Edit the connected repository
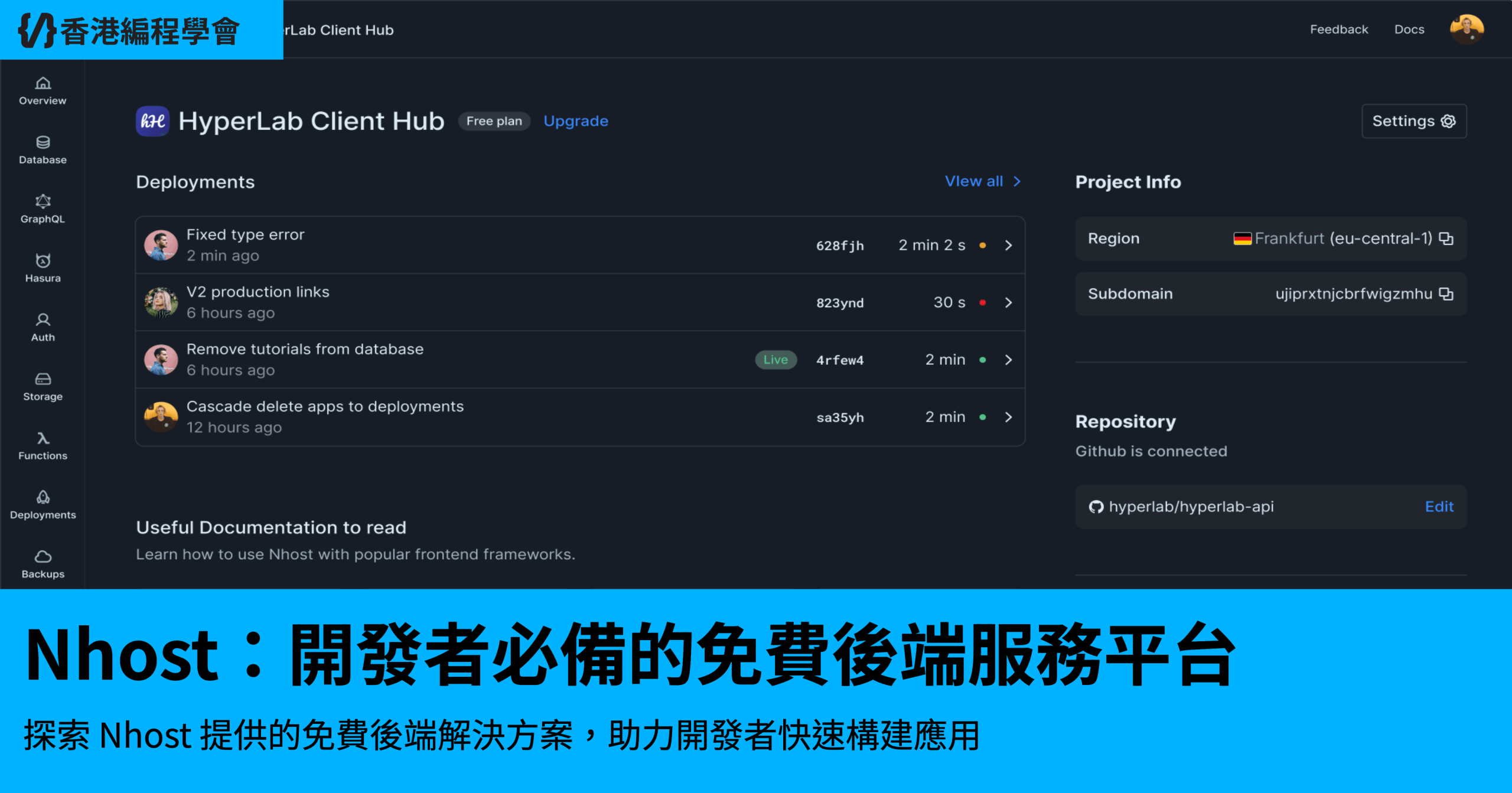Viewport: 1512px width, 793px height. pos(1439,507)
